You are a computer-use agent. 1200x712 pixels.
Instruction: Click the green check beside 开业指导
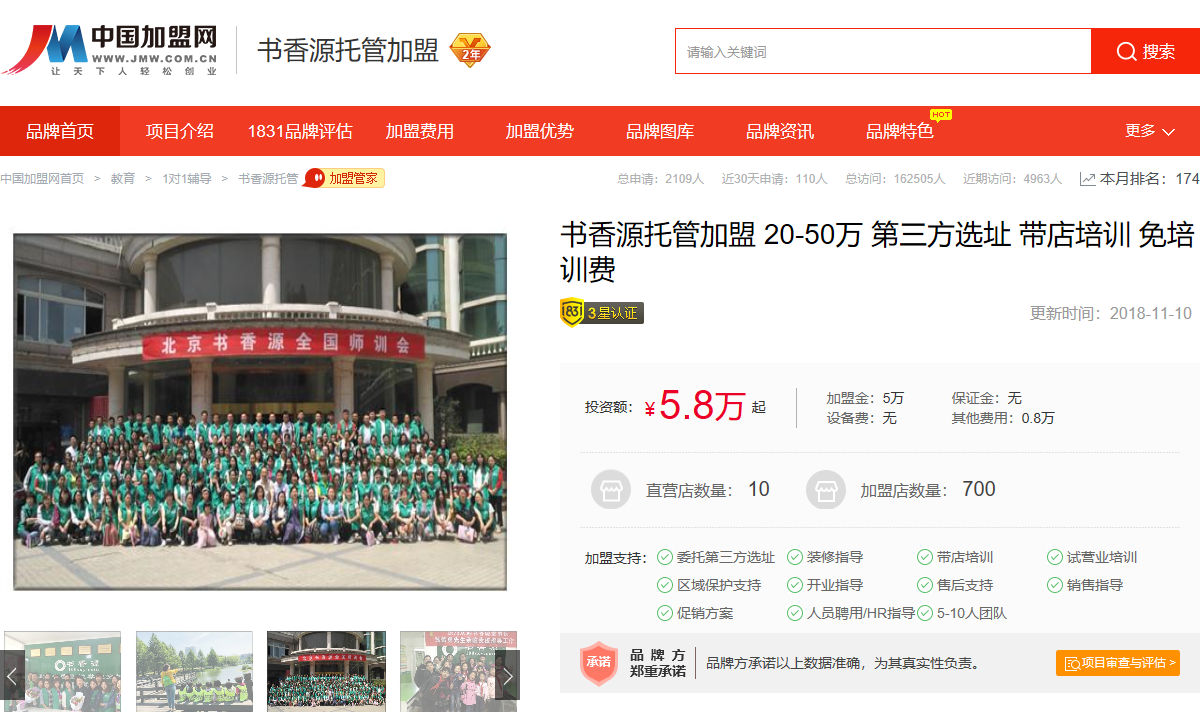coord(795,585)
